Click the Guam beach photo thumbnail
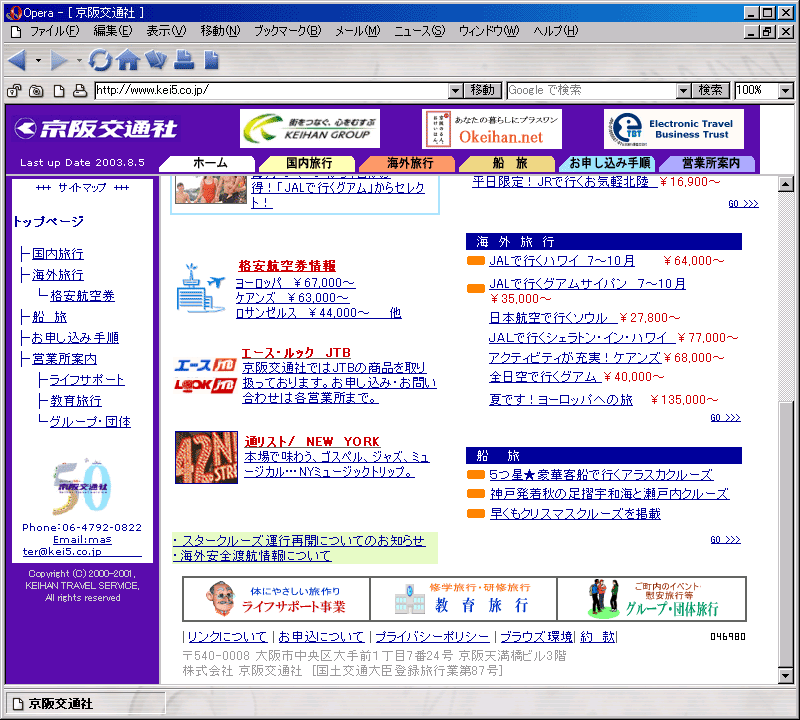 (x=211, y=189)
